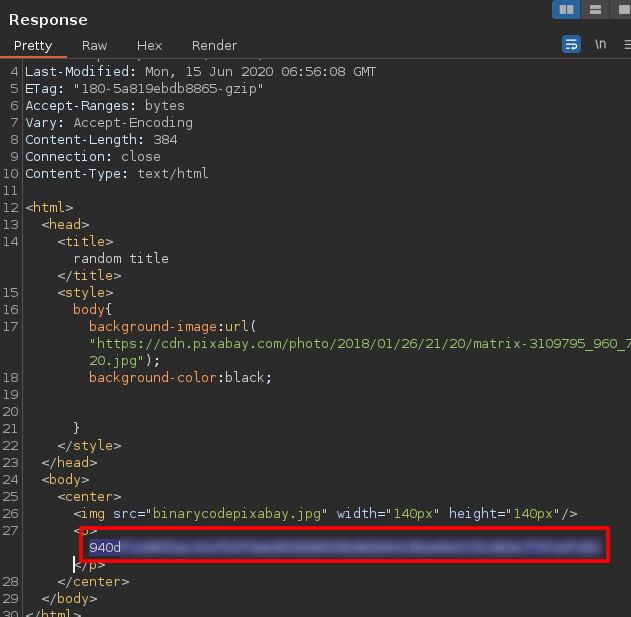The image size is (631, 617).
Task: View the response in the Hex tab
Action: coord(149,46)
